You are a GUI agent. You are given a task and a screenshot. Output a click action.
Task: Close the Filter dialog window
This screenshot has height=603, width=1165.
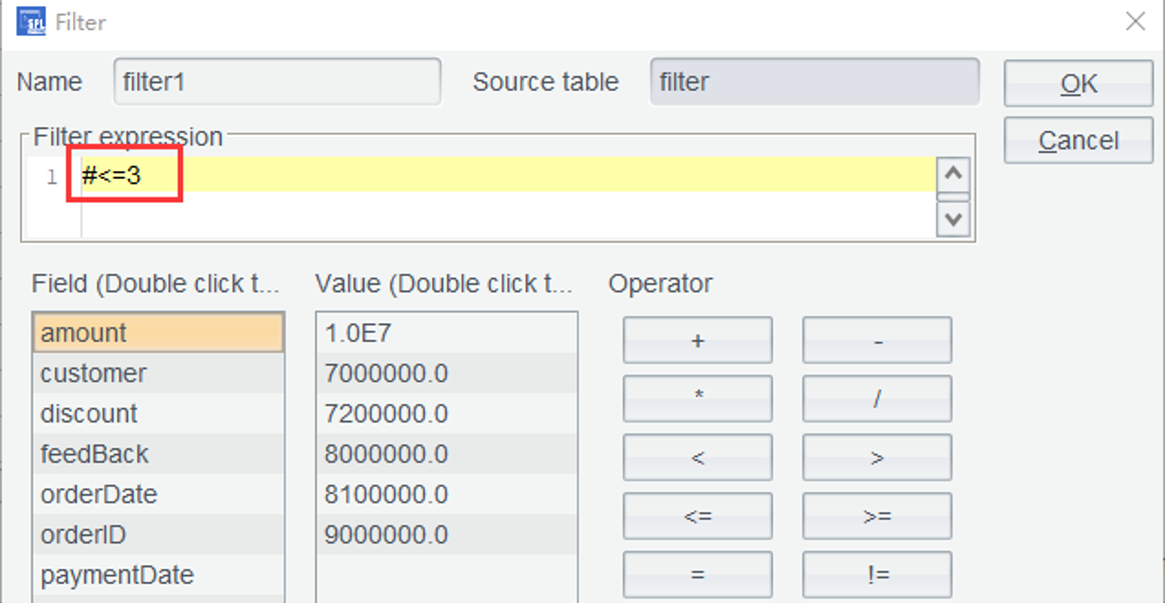(x=1135, y=22)
